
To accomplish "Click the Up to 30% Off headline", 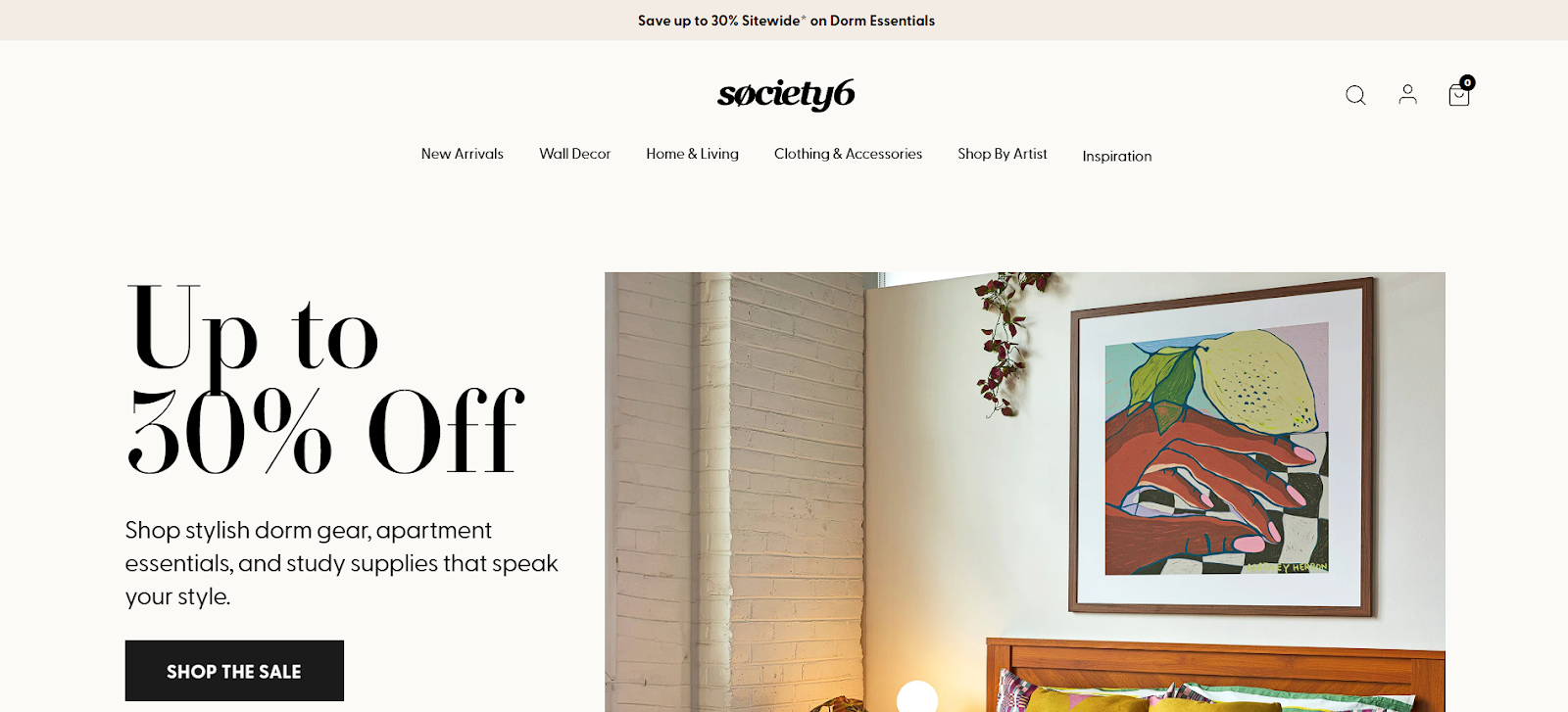I will (x=325, y=378).
